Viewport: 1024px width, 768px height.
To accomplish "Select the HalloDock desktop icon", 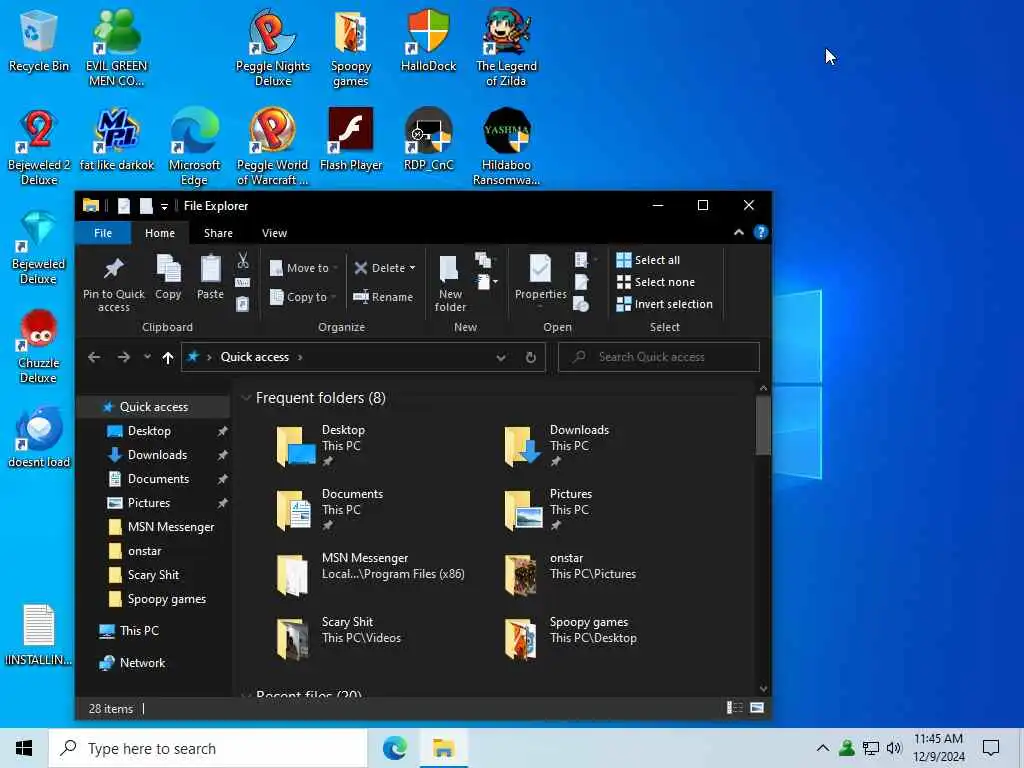I will tap(428, 40).
